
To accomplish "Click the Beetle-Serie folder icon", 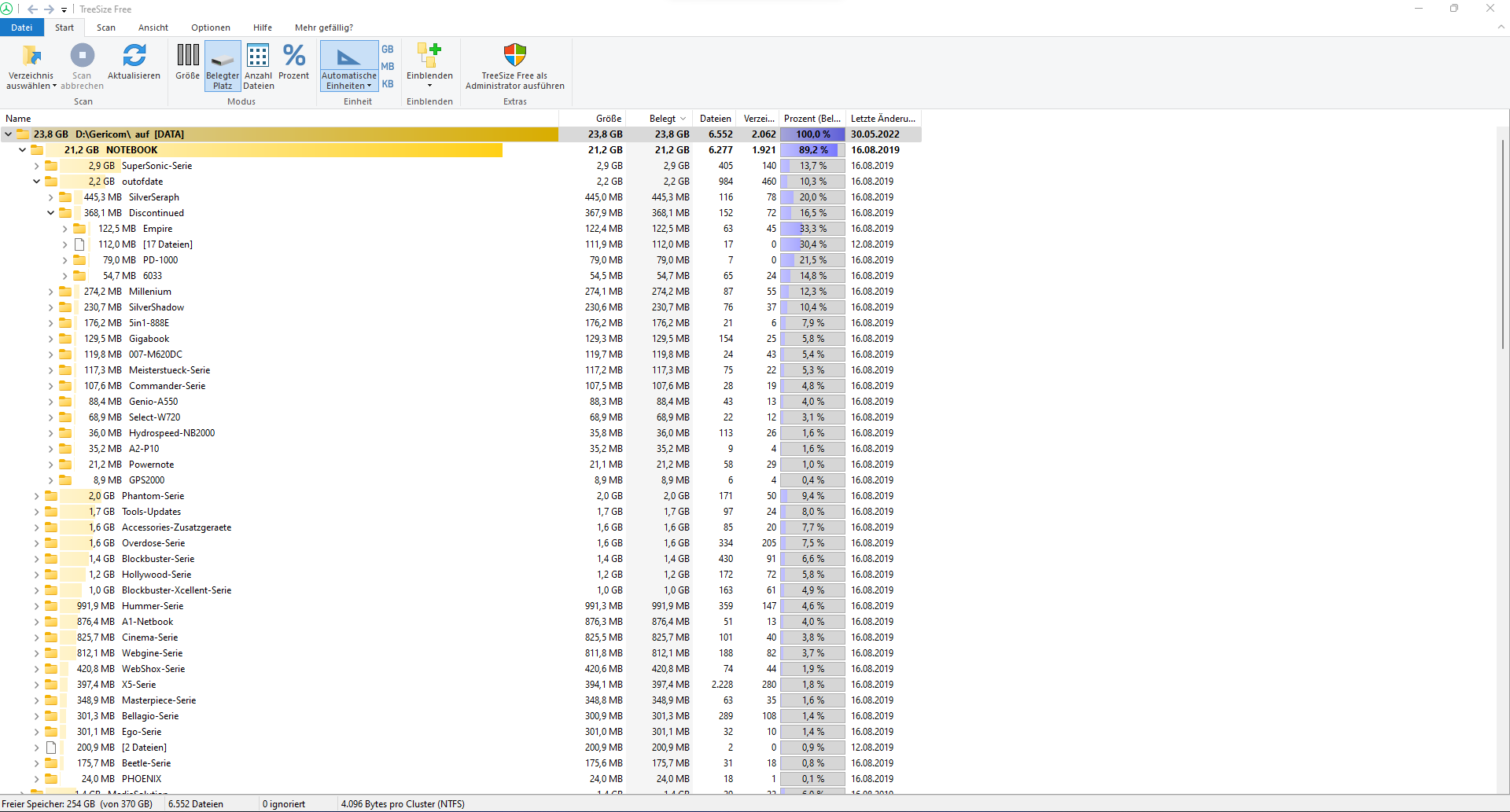I will pos(51,762).
